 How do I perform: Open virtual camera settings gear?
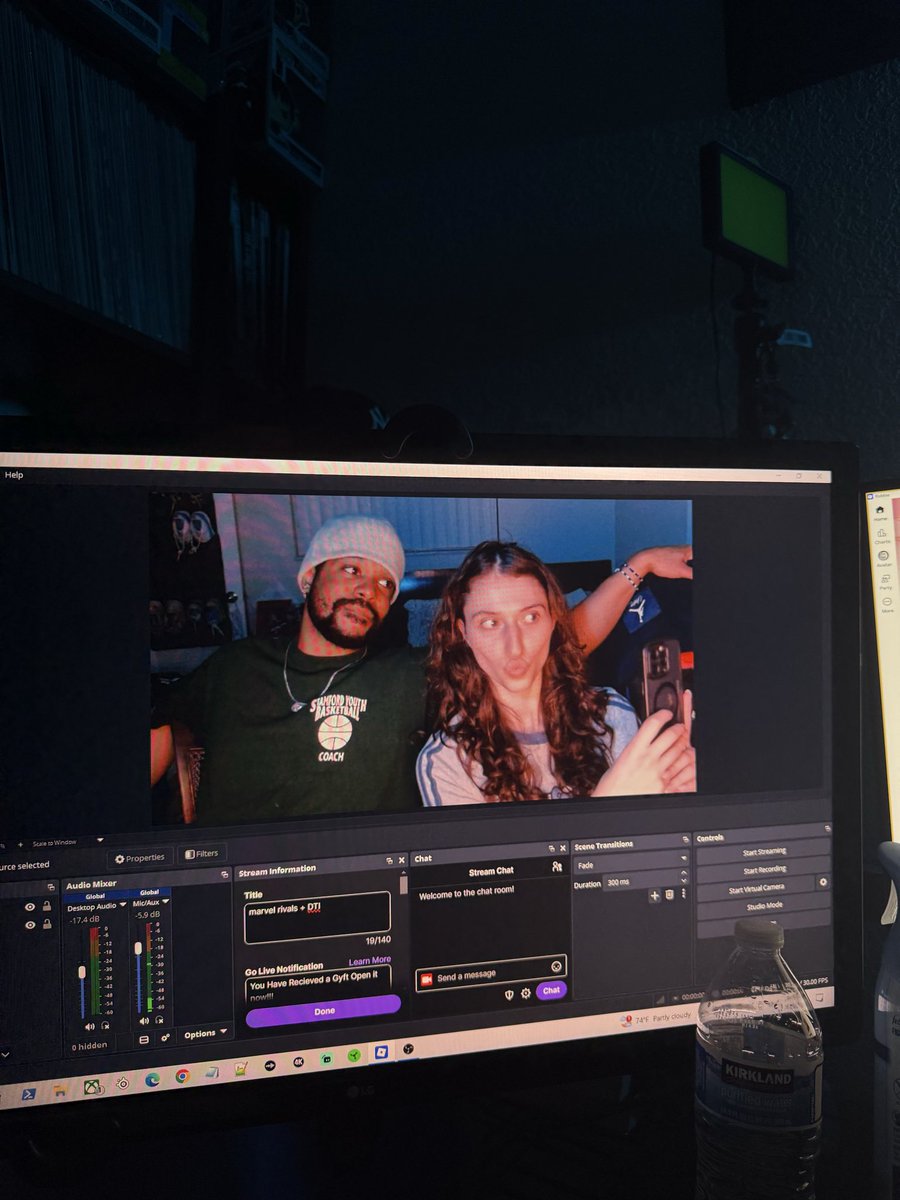[823, 881]
